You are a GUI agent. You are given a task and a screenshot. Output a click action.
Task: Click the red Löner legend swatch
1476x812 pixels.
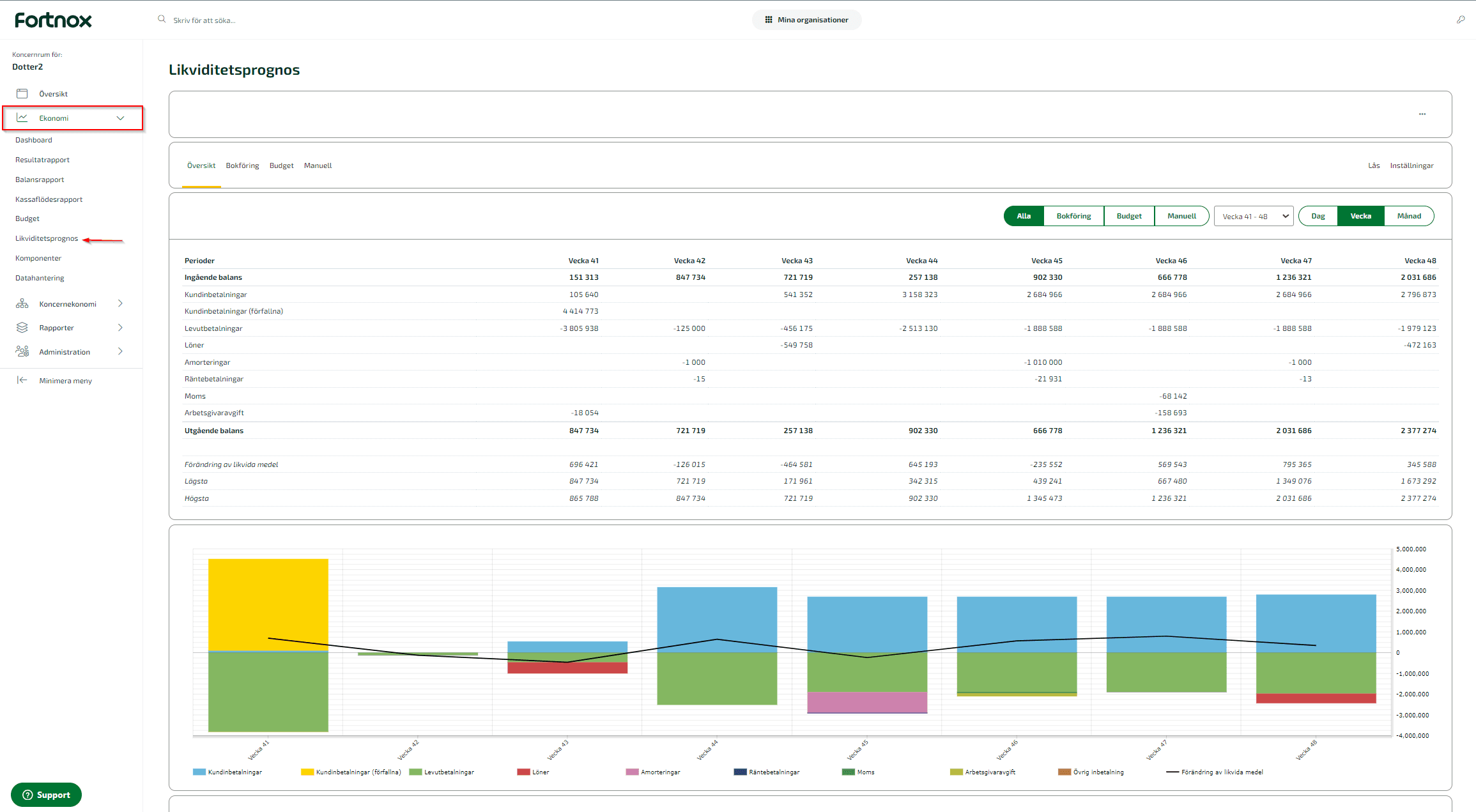tap(523, 772)
